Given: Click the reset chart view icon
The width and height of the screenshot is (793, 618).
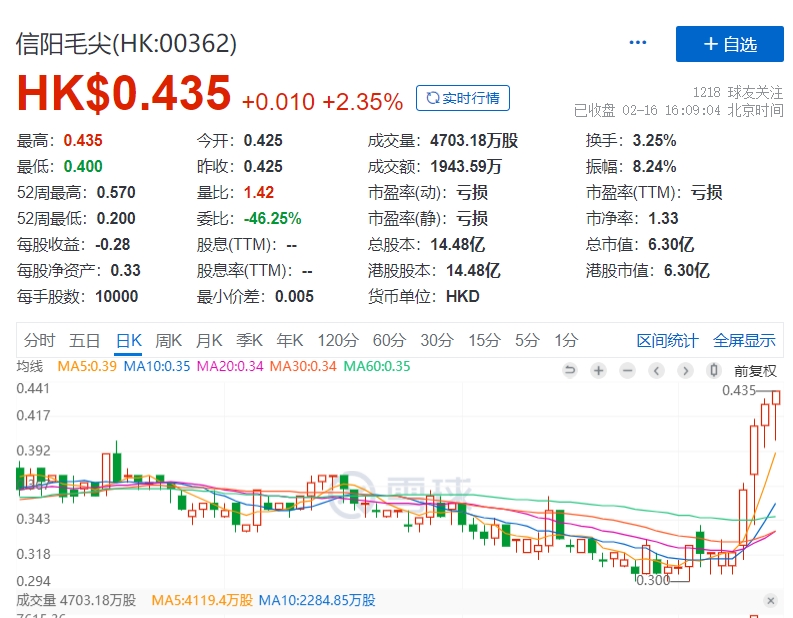Looking at the screenshot, I should [570, 370].
